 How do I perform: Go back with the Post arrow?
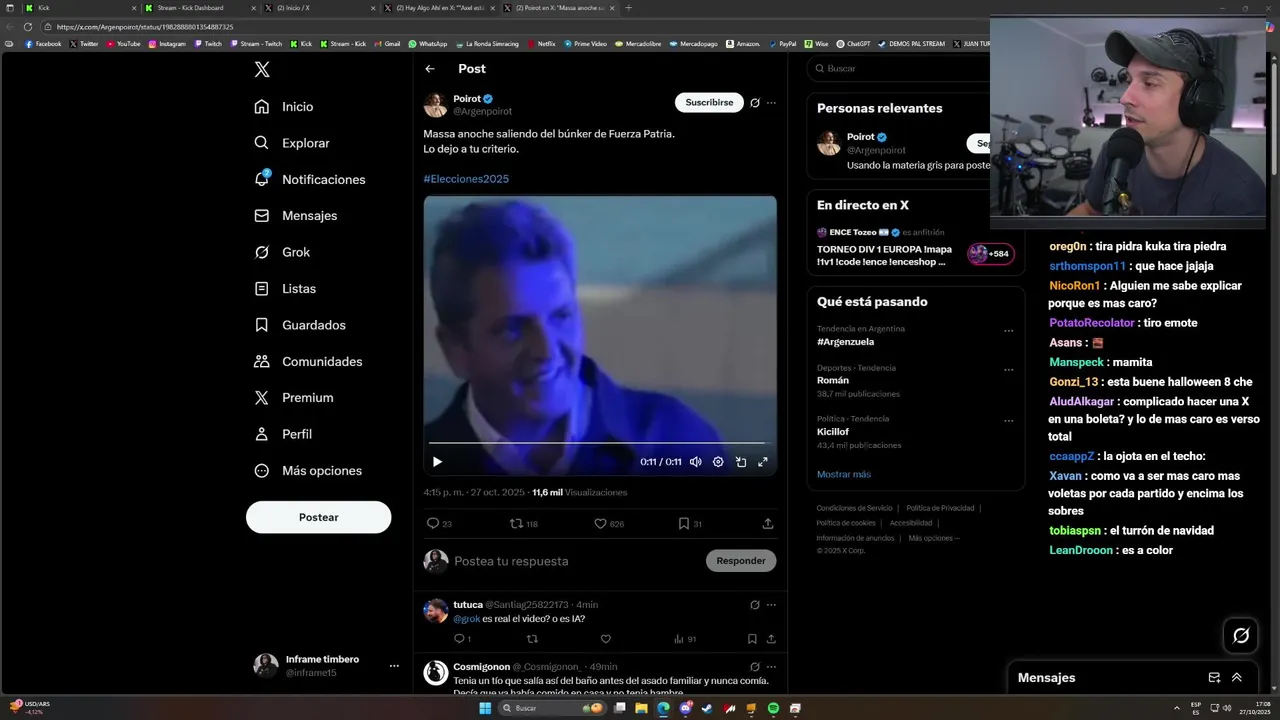coord(430,69)
